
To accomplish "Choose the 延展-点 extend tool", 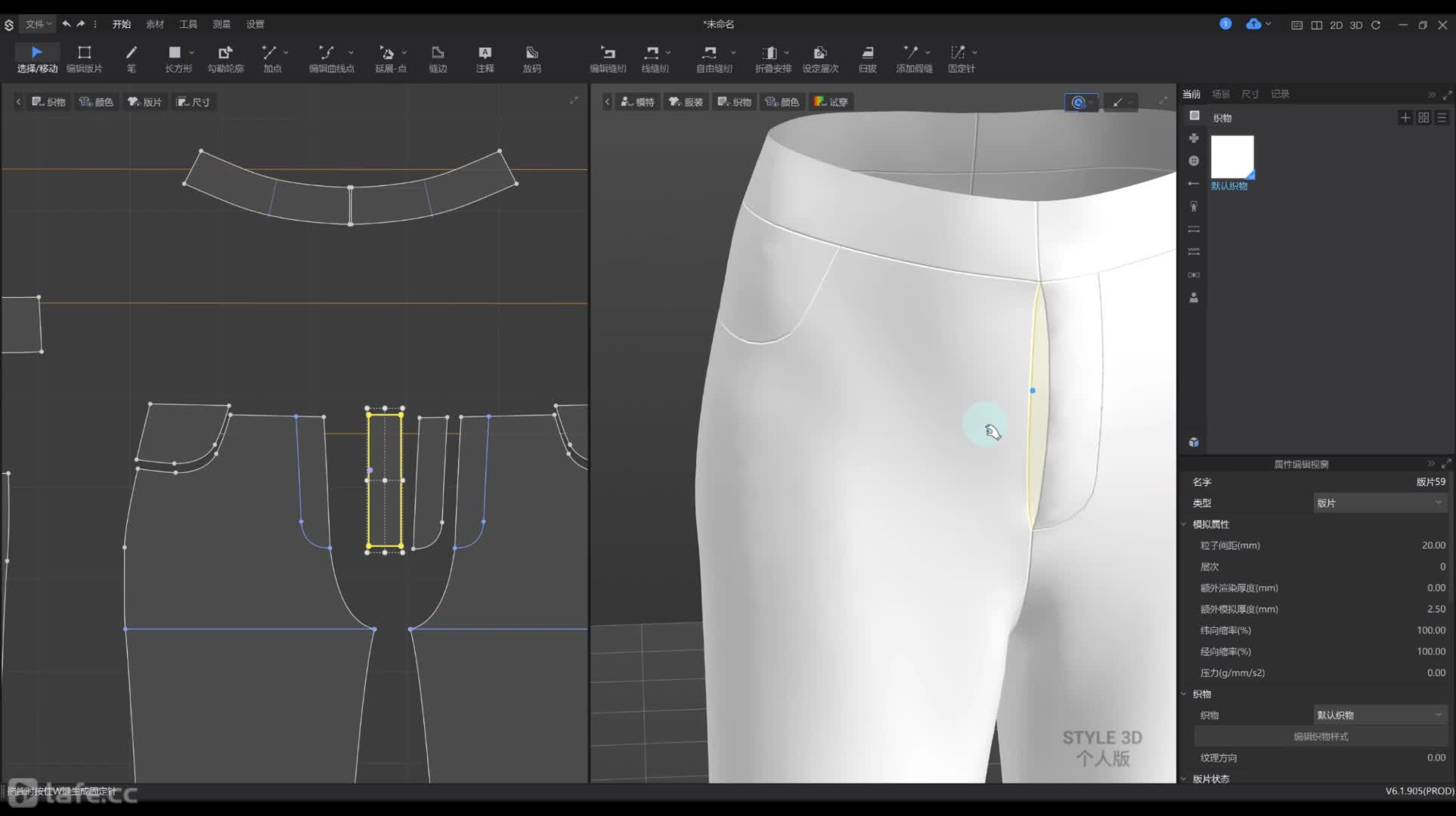I will point(389,58).
